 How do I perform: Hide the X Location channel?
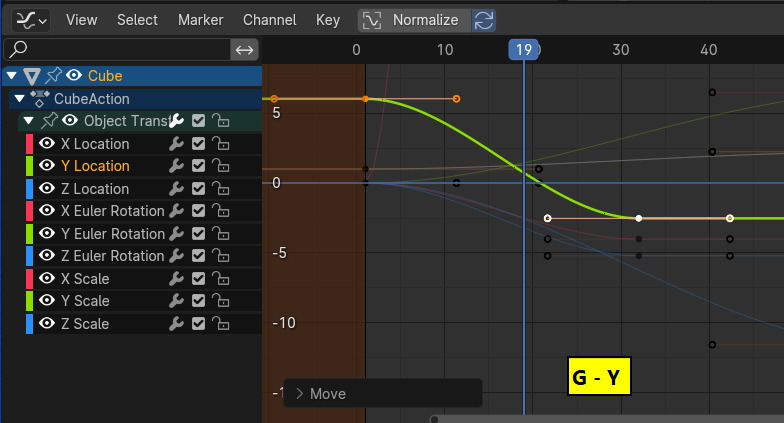point(47,144)
